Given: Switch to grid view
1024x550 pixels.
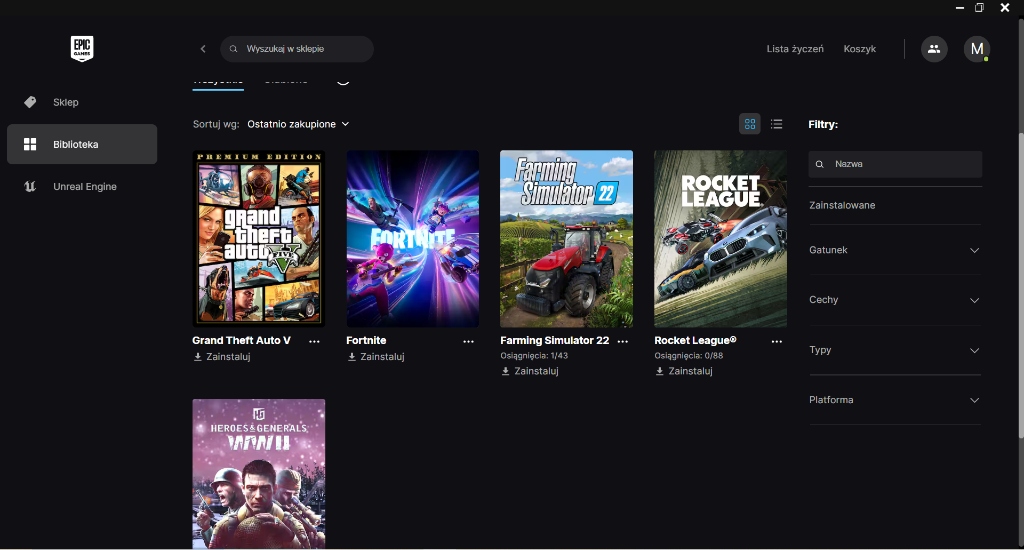Looking at the screenshot, I should 750,123.
